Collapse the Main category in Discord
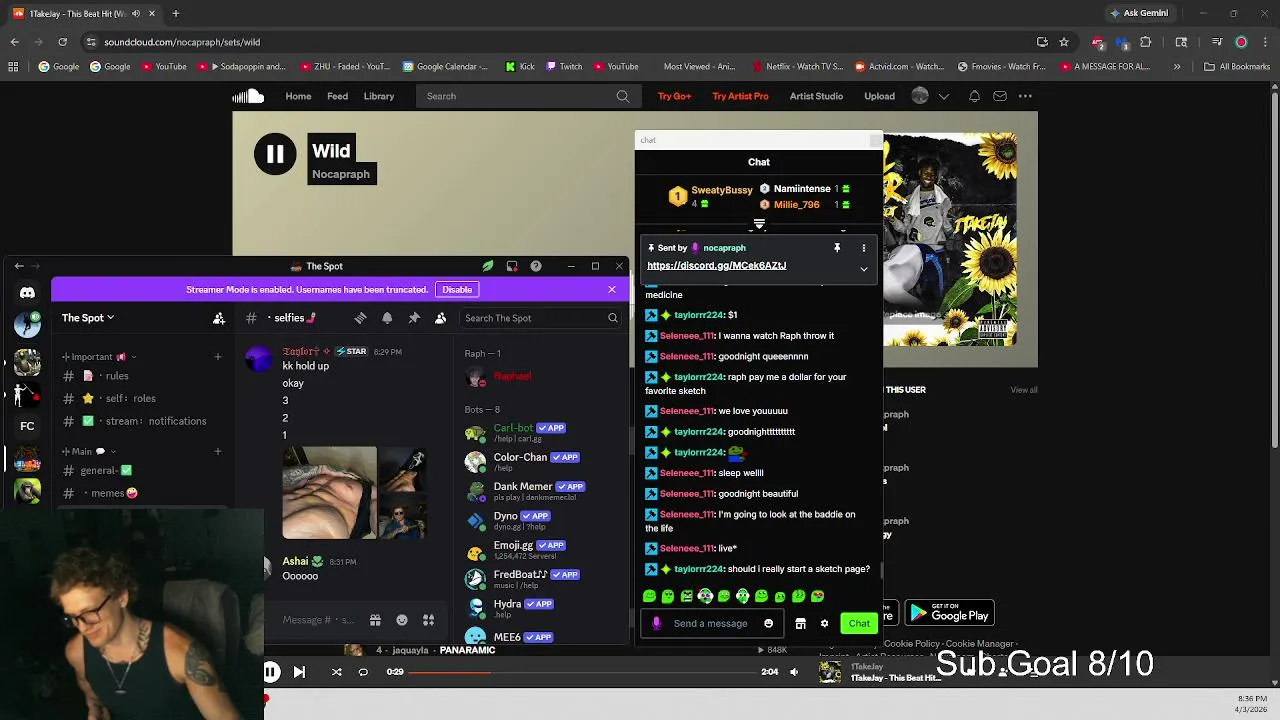 (88, 452)
